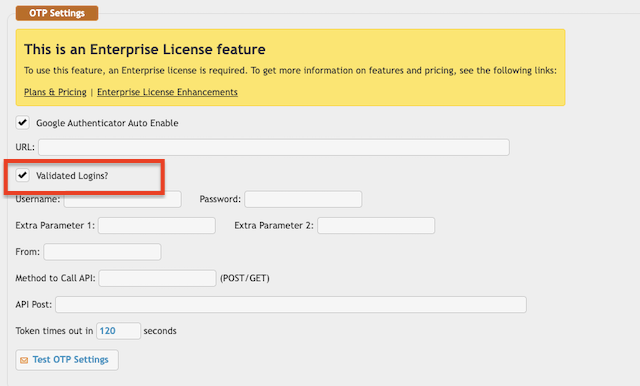This screenshot has width=640, height=386.
Task: Focus the API Post input field
Action: pos(291,305)
